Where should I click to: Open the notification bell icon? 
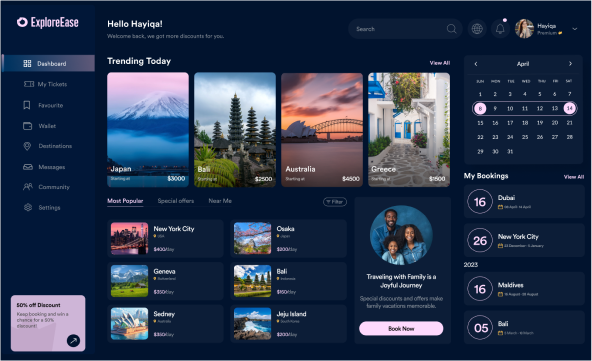(500, 29)
